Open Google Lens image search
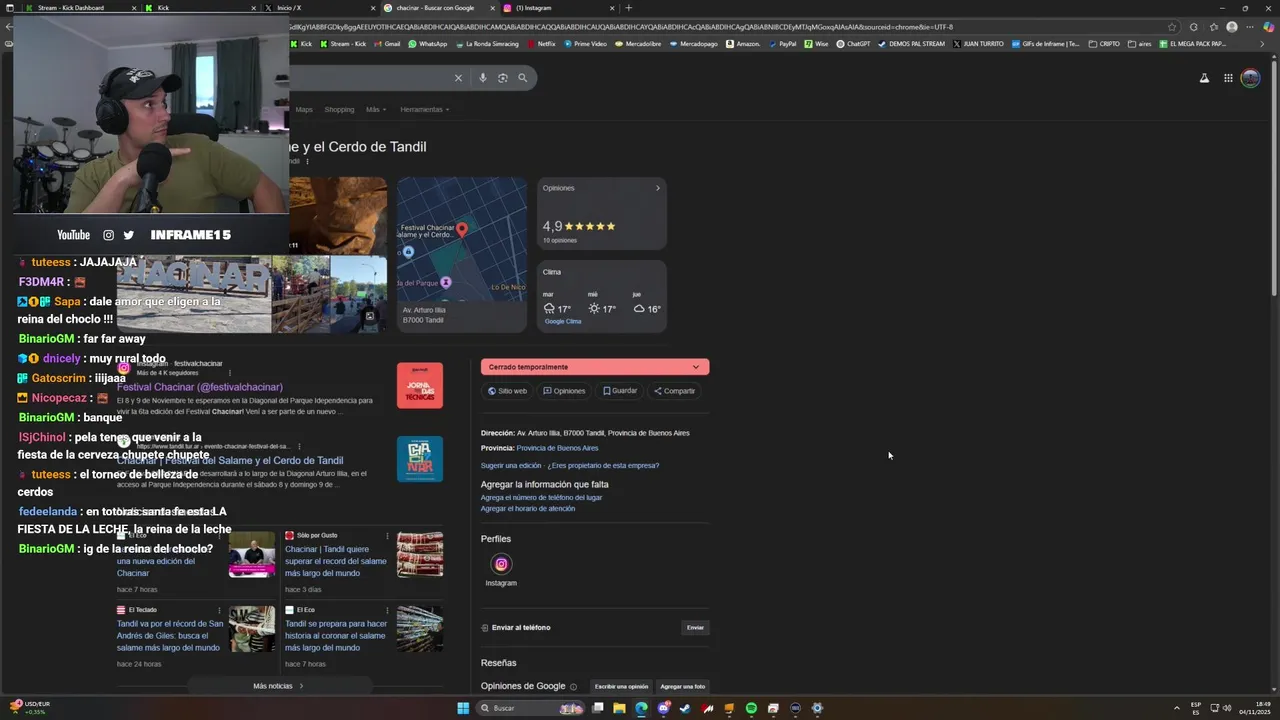The width and height of the screenshot is (1280, 720). coord(503,78)
